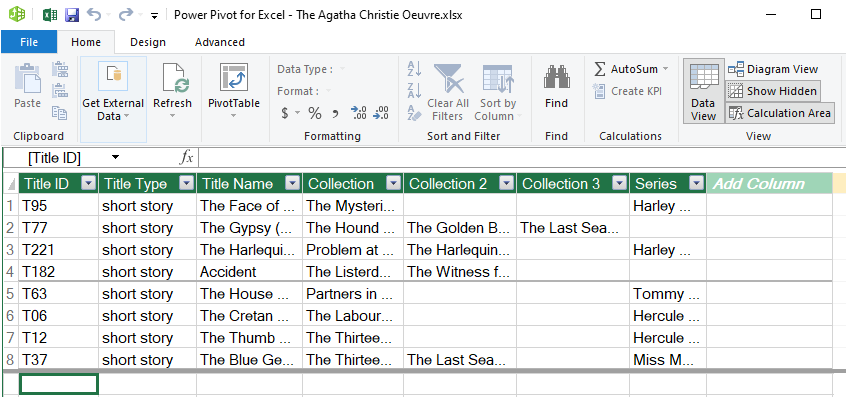The height and width of the screenshot is (397, 846).
Task: Click in the formula bar input
Action: [521, 158]
